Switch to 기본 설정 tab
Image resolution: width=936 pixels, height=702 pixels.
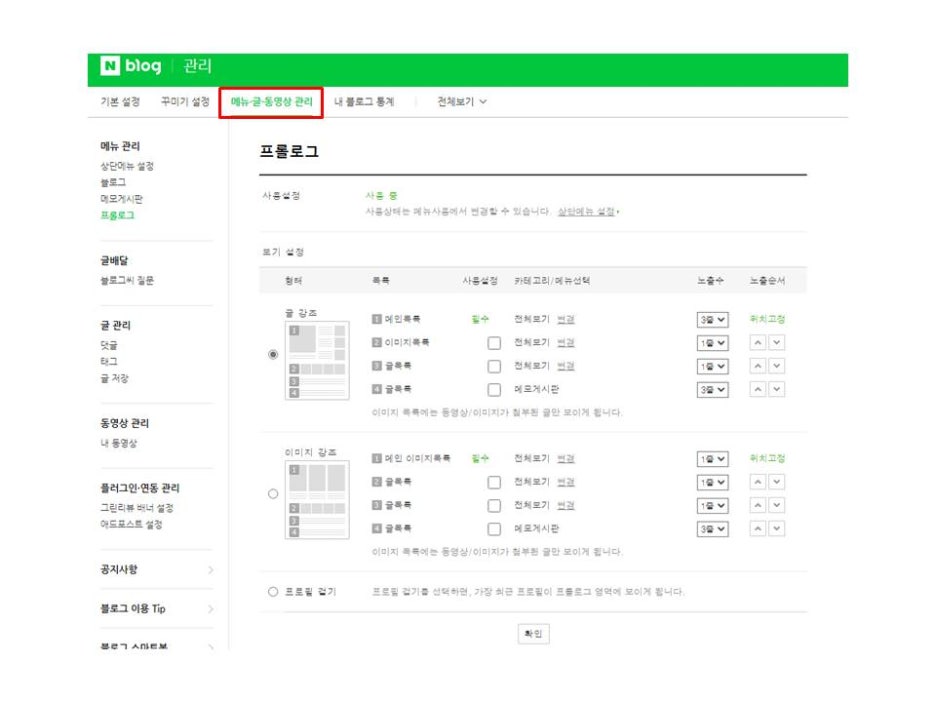[x=120, y=102]
